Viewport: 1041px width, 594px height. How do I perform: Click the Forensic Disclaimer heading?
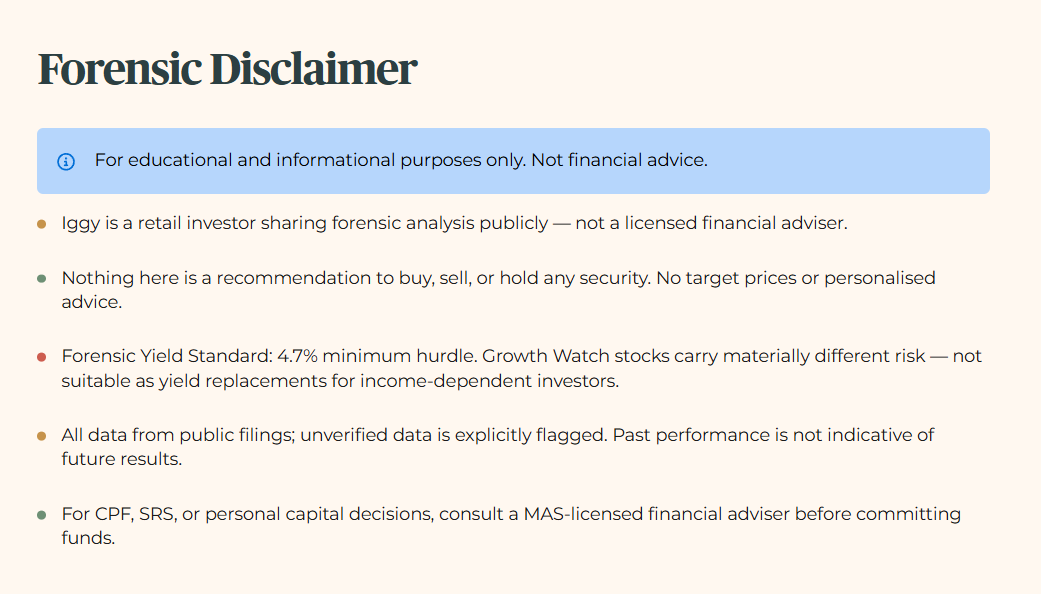227,69
